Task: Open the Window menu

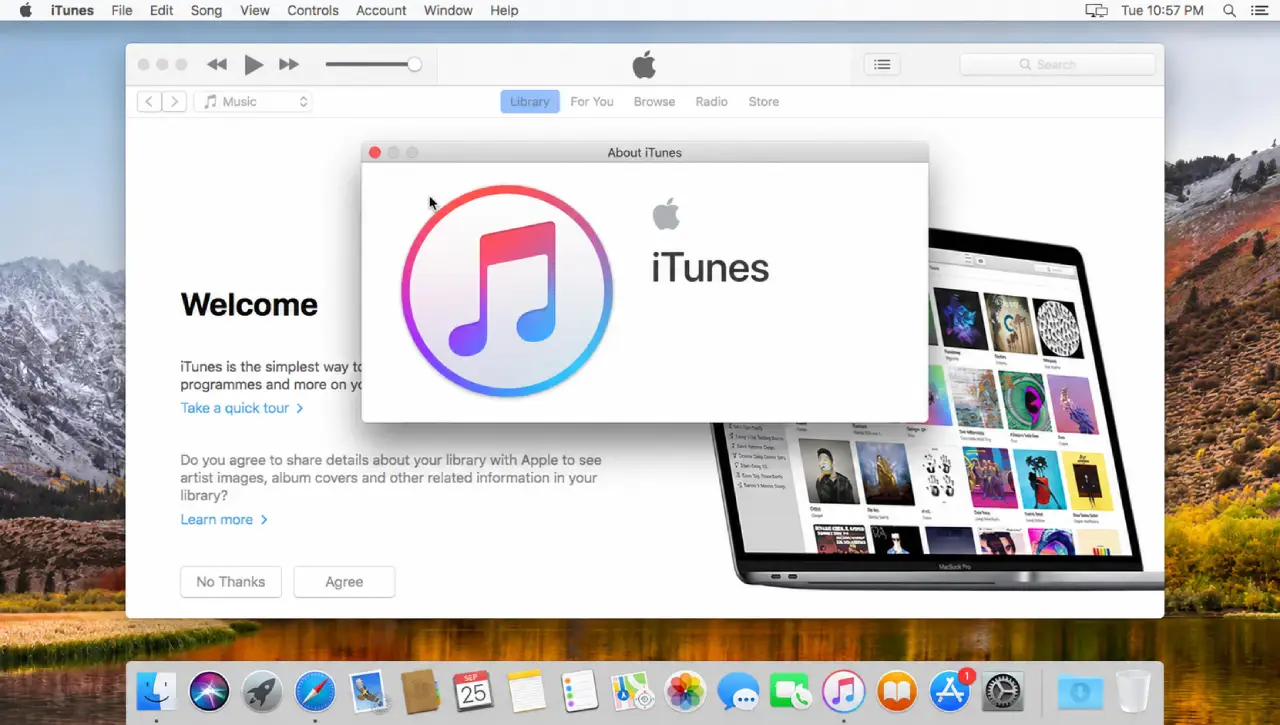Action: pos(448,10)
